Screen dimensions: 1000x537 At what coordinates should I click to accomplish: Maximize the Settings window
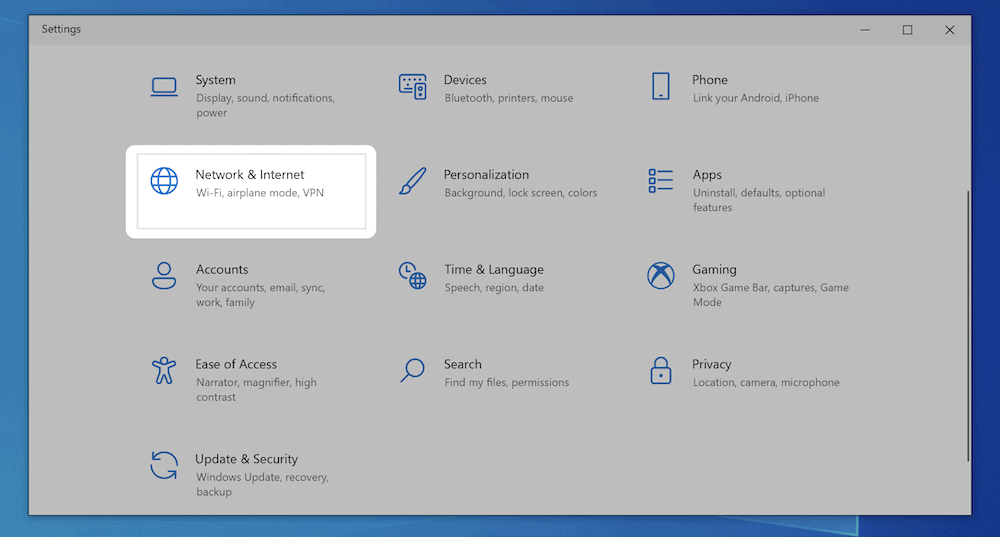(907, 30)
